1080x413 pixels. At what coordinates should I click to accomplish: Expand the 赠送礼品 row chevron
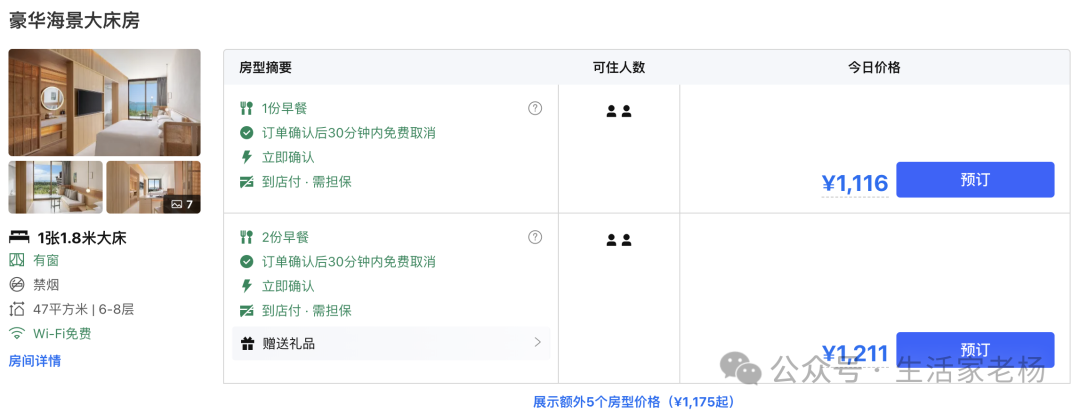[537, 343]
